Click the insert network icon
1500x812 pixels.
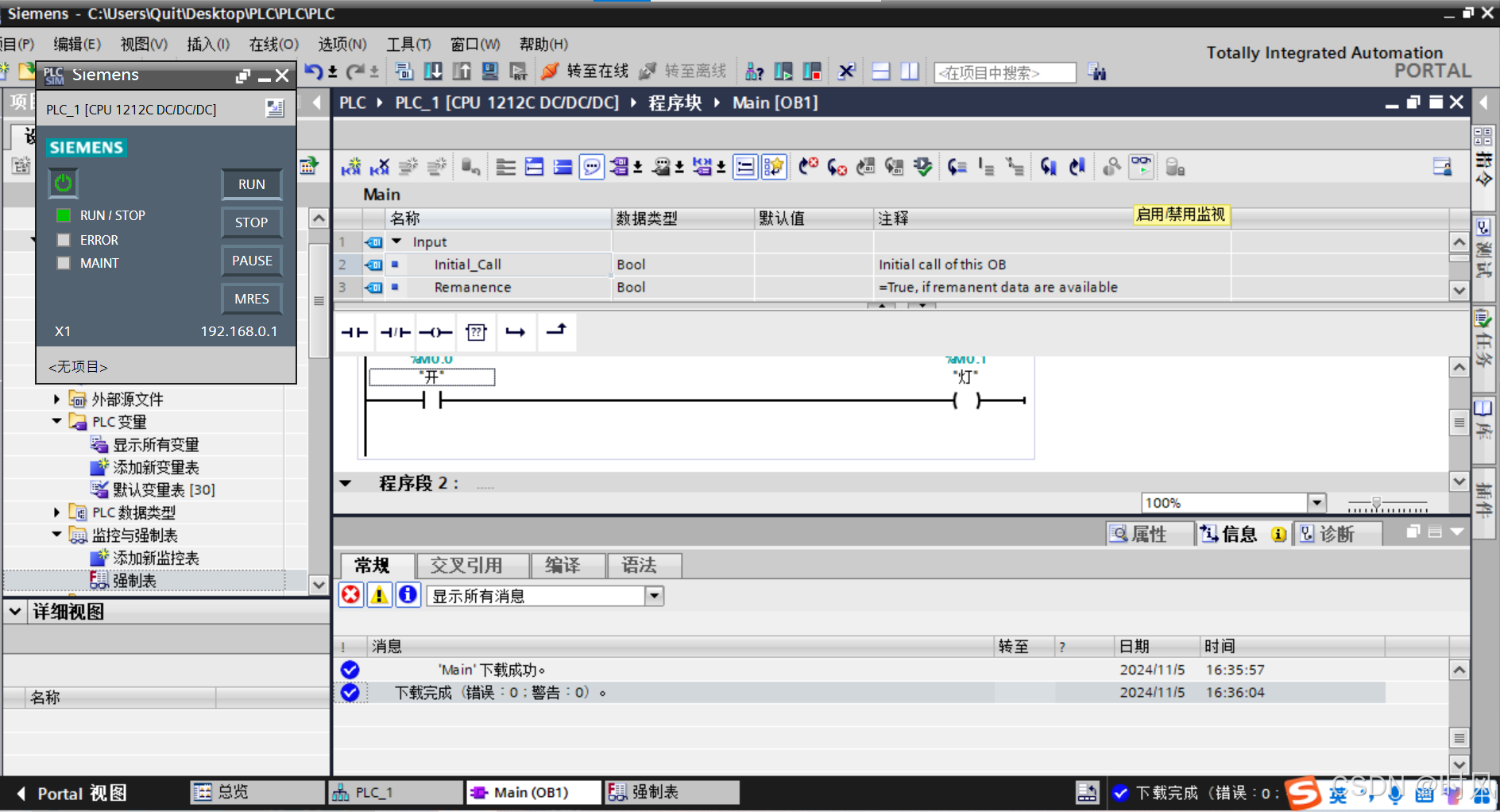(350, 167)
